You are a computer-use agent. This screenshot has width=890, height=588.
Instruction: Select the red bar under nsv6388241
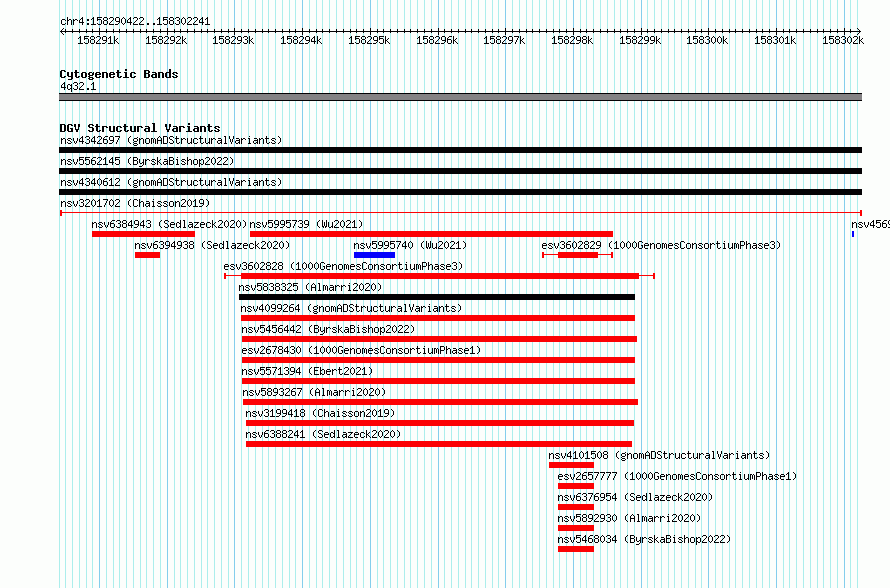pos(439,444)
